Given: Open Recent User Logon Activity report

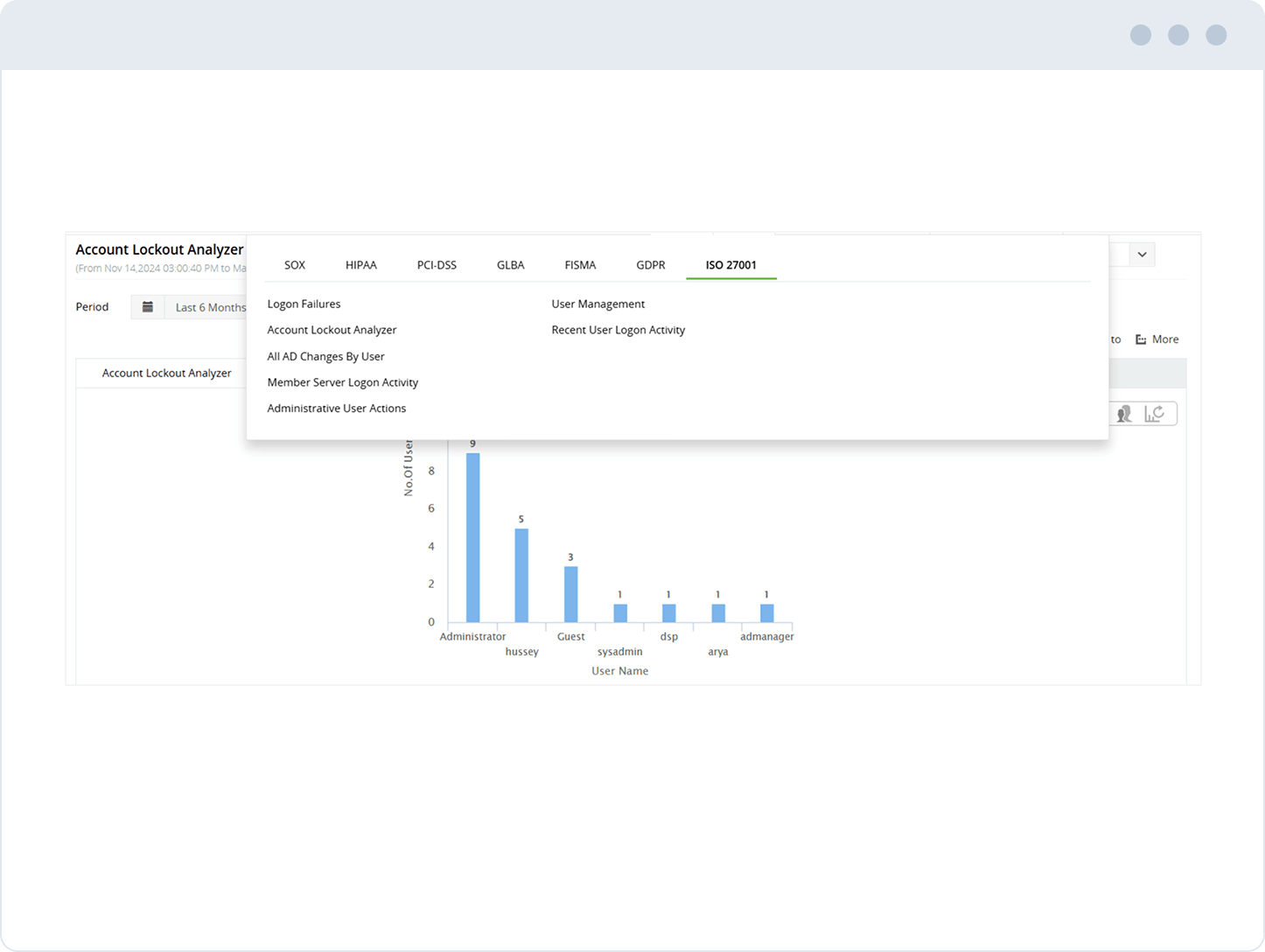Looking at the screenshot, I should (x=619, y=330).
